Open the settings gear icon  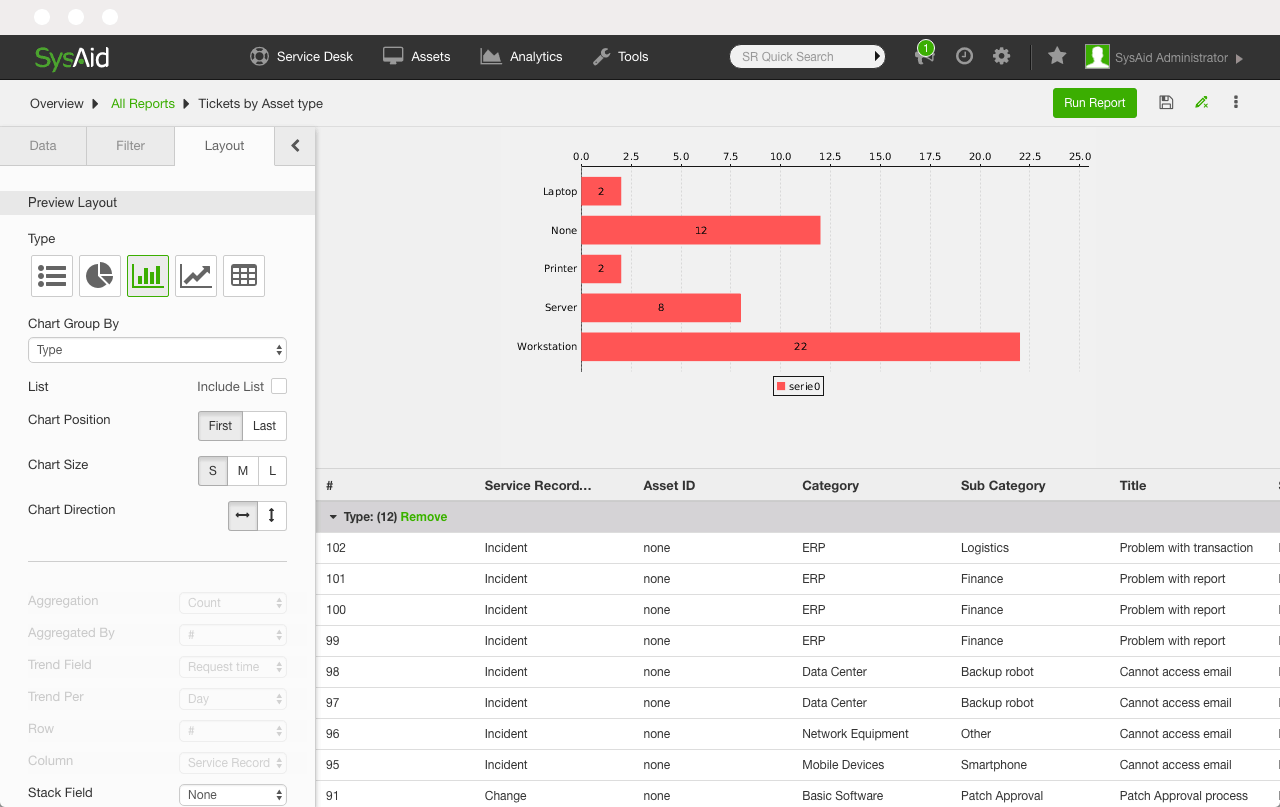coord(1001,57)
